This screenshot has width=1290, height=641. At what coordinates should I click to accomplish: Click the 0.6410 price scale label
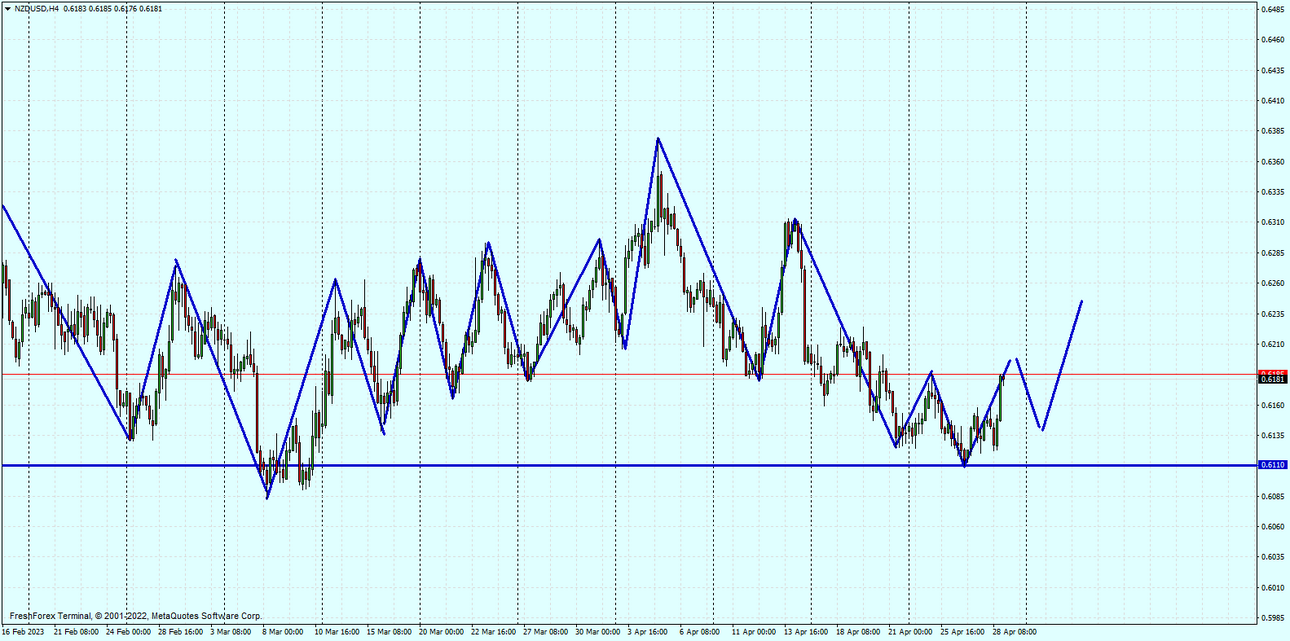pyautogui.click(x=1272, y=101)
